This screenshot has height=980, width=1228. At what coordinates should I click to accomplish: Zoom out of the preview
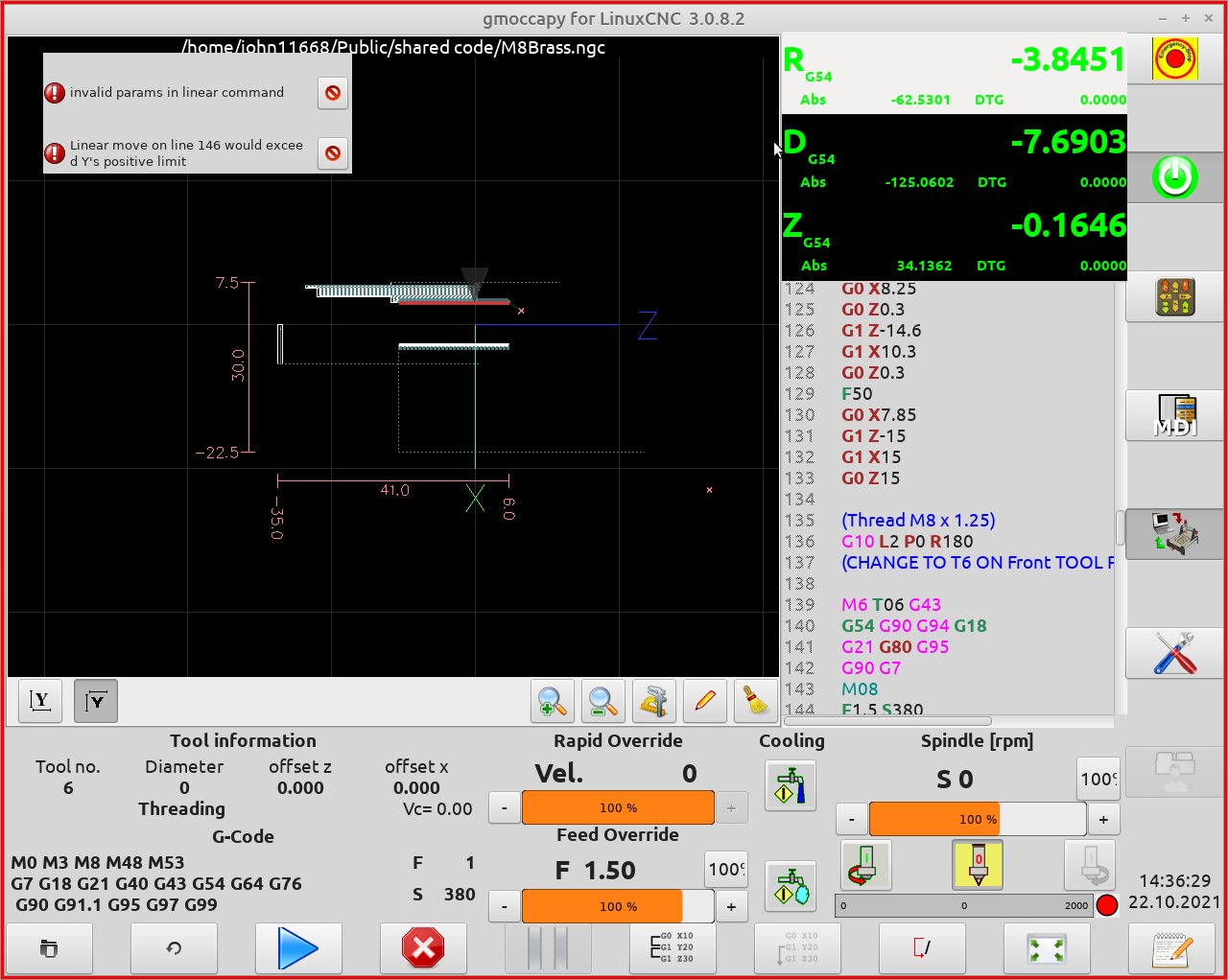603,701
